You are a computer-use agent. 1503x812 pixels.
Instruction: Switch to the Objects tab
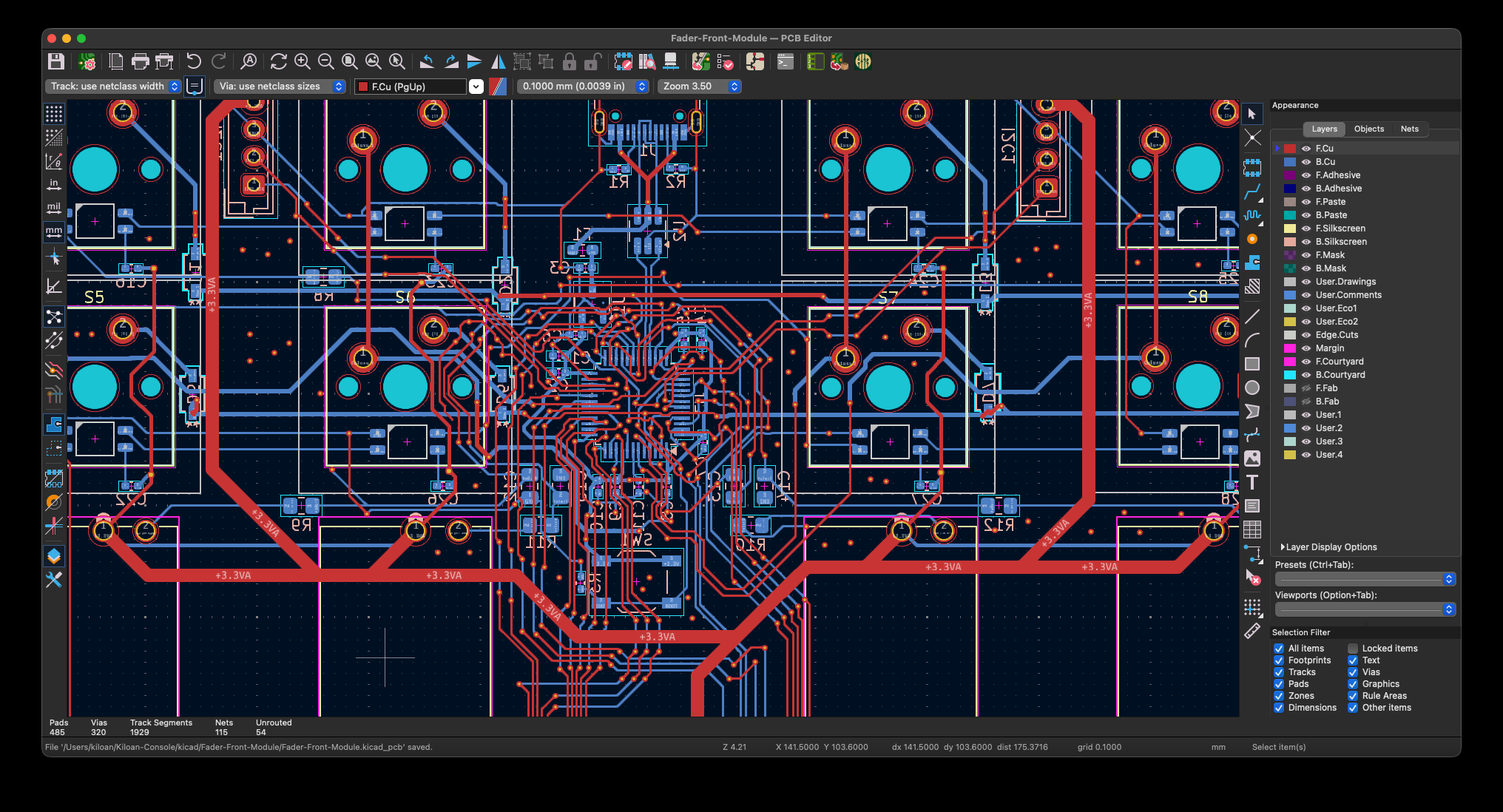tap(1368, 129)
